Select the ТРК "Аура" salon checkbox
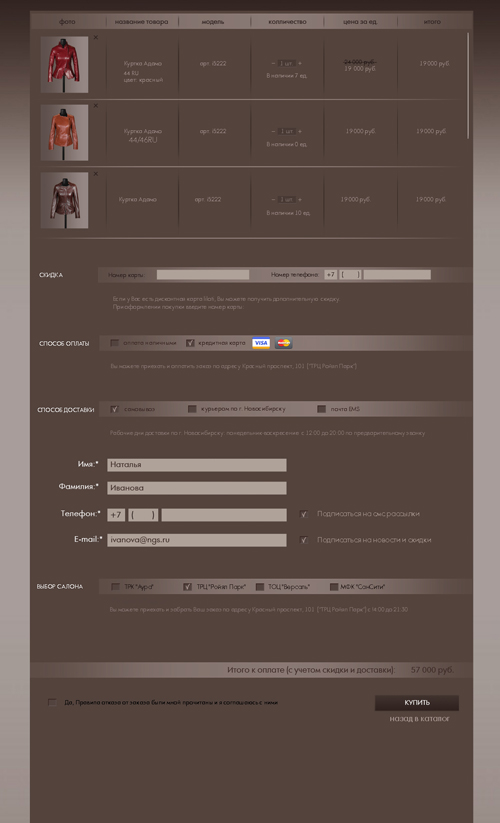 coord(115,587)
